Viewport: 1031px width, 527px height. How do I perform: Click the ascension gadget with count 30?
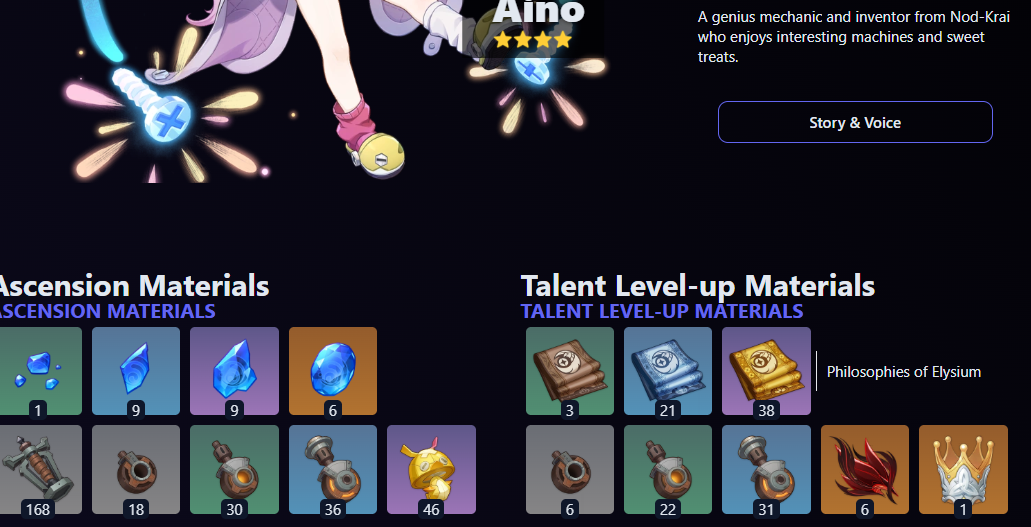tap(234, 470)
